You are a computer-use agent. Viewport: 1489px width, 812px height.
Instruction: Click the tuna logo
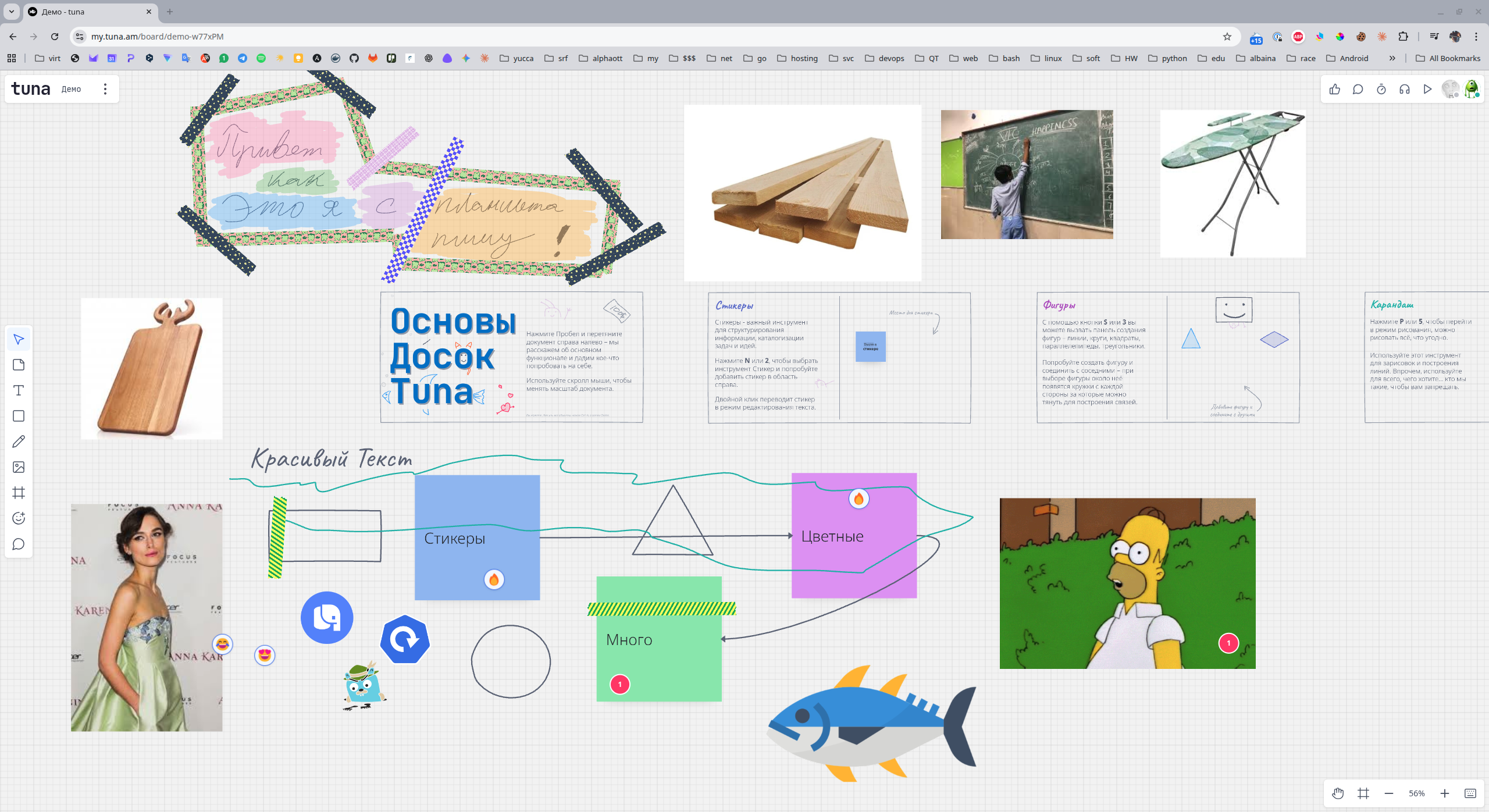point(31,89)
